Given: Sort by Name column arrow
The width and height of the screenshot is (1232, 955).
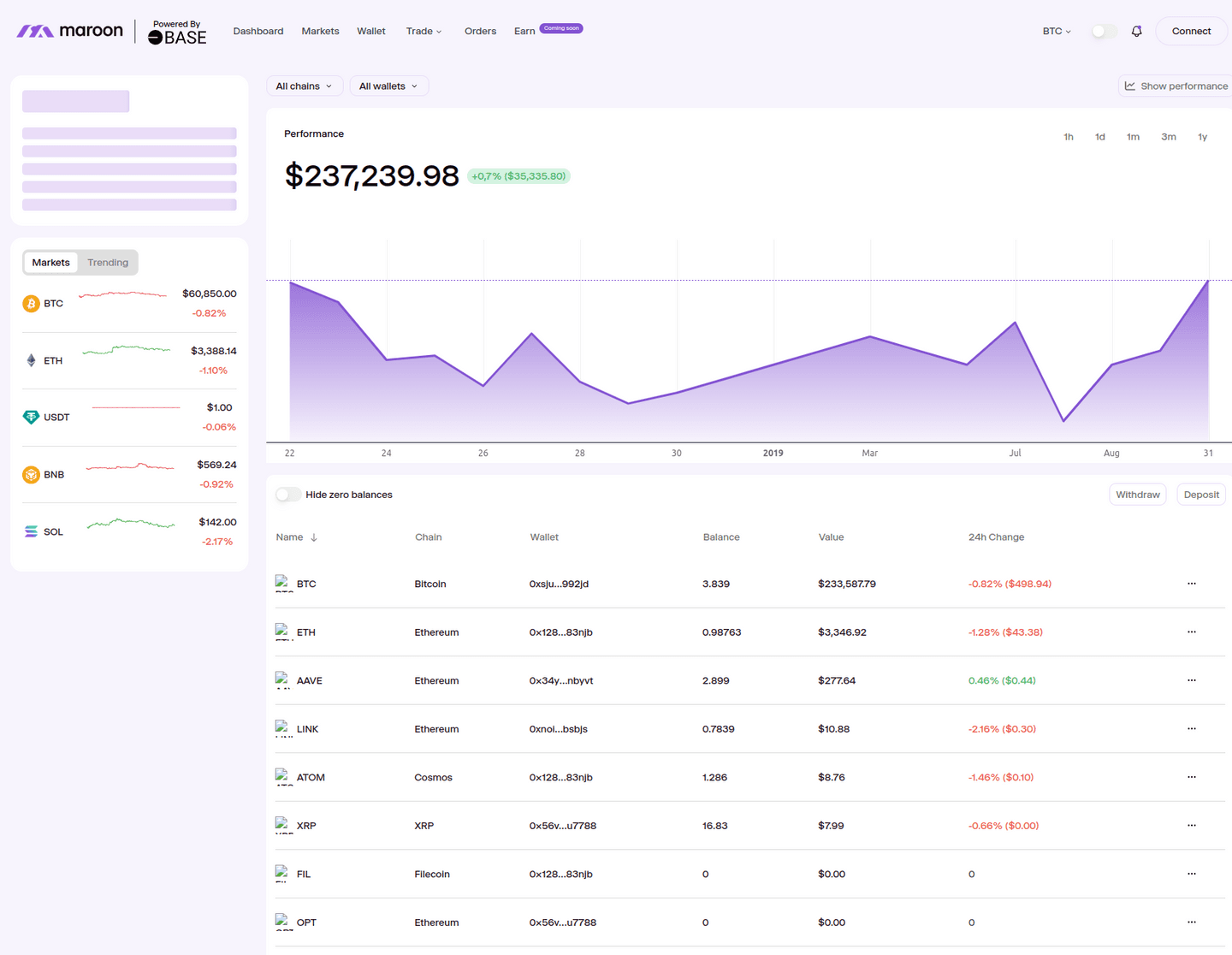Looking at the screenshot, I should [x=314, y=537].
